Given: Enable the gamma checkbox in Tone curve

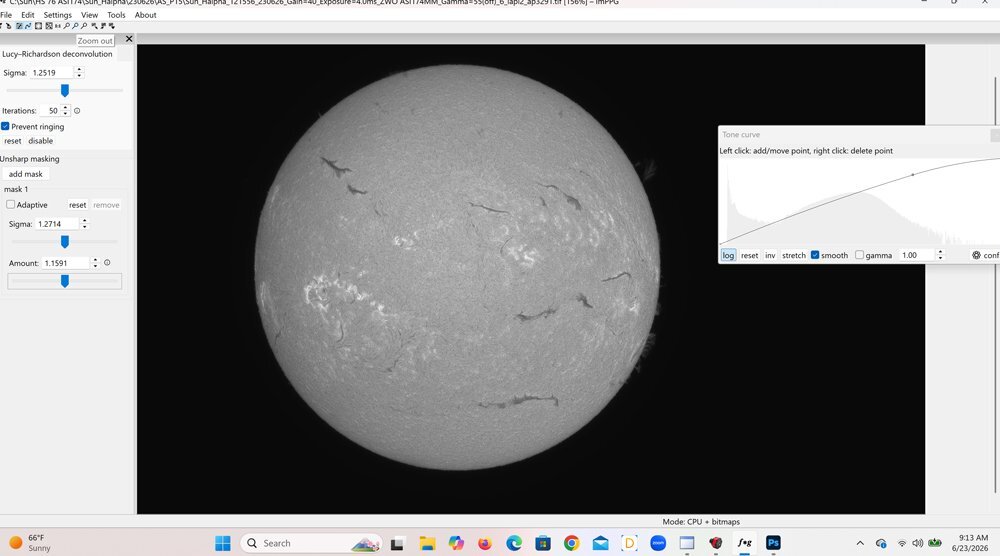Looking at the screenshot, I should (859, 255).
